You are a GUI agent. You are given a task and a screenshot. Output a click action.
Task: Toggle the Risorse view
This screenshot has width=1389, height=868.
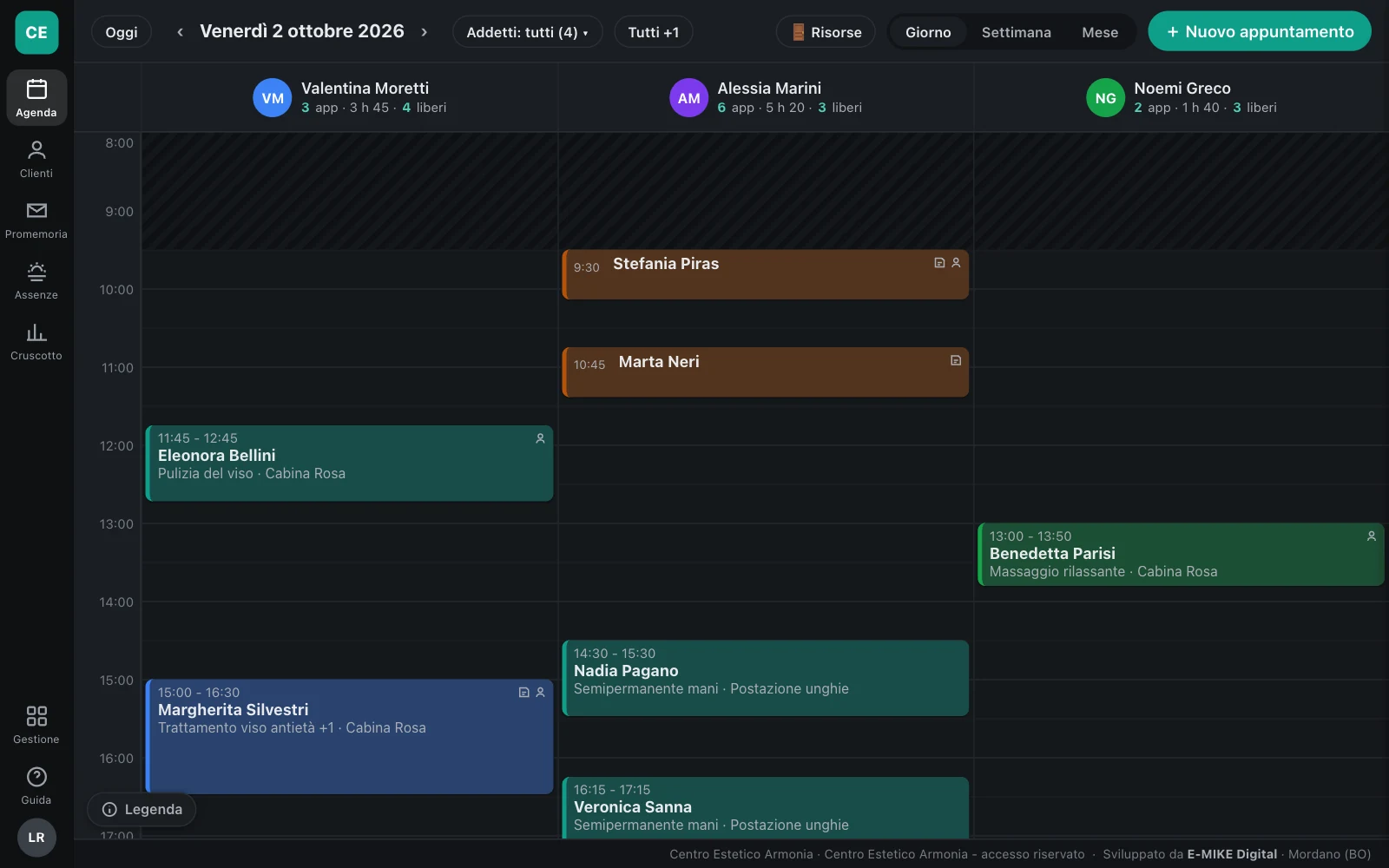pyautogui.click(x=826, y=32)
